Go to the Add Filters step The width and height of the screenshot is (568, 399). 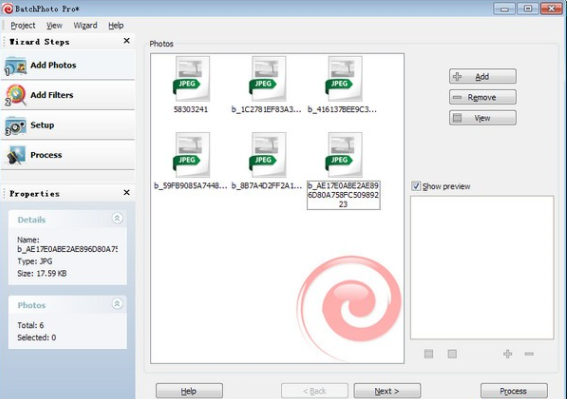click(68, 95)
